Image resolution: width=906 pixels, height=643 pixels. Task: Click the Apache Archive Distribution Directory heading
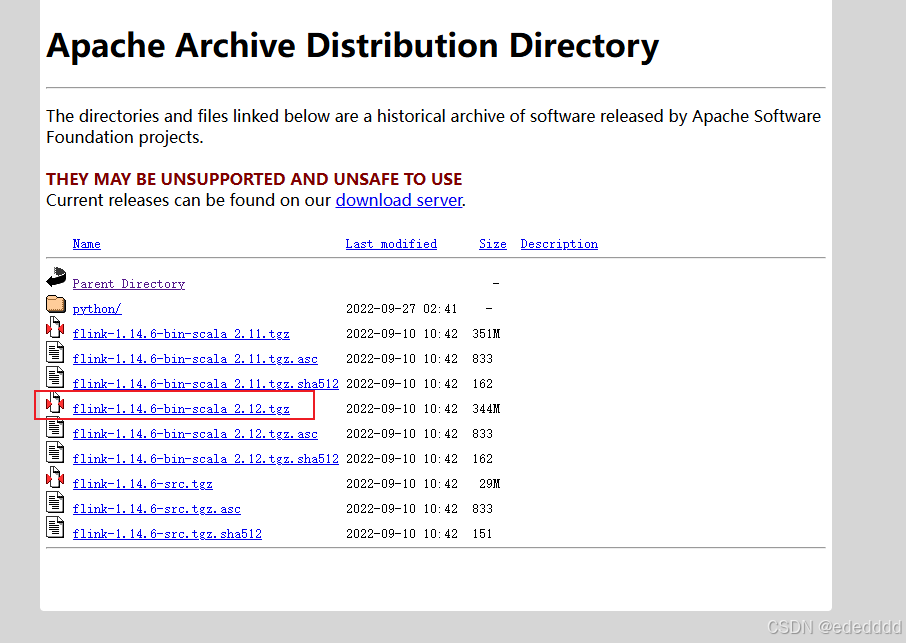(x=352, y=46)
